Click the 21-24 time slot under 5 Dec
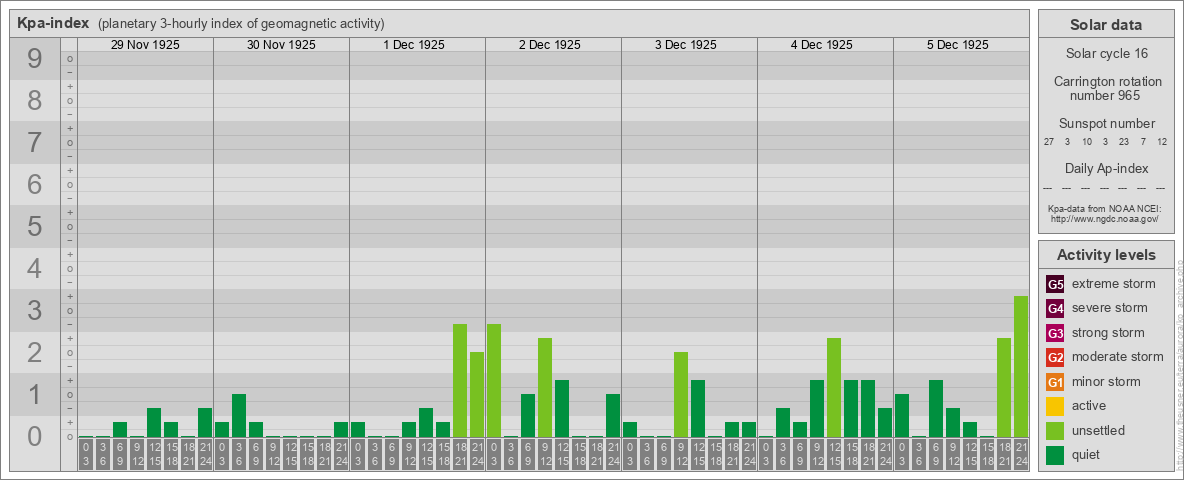This screenshot has width=1184, height=480. [1021, 455]
